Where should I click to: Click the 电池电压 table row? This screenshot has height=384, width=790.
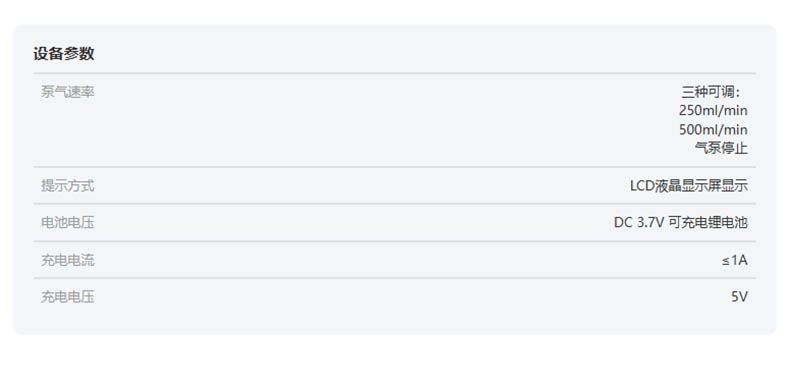[394, 222]
